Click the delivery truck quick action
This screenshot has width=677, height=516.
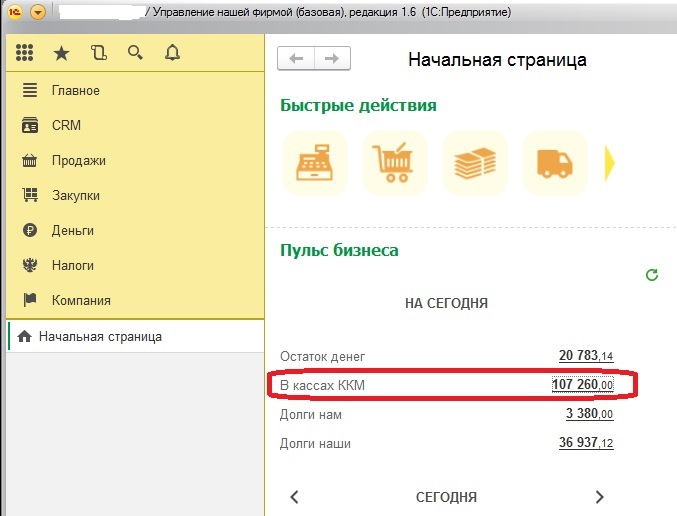point(554,162)
